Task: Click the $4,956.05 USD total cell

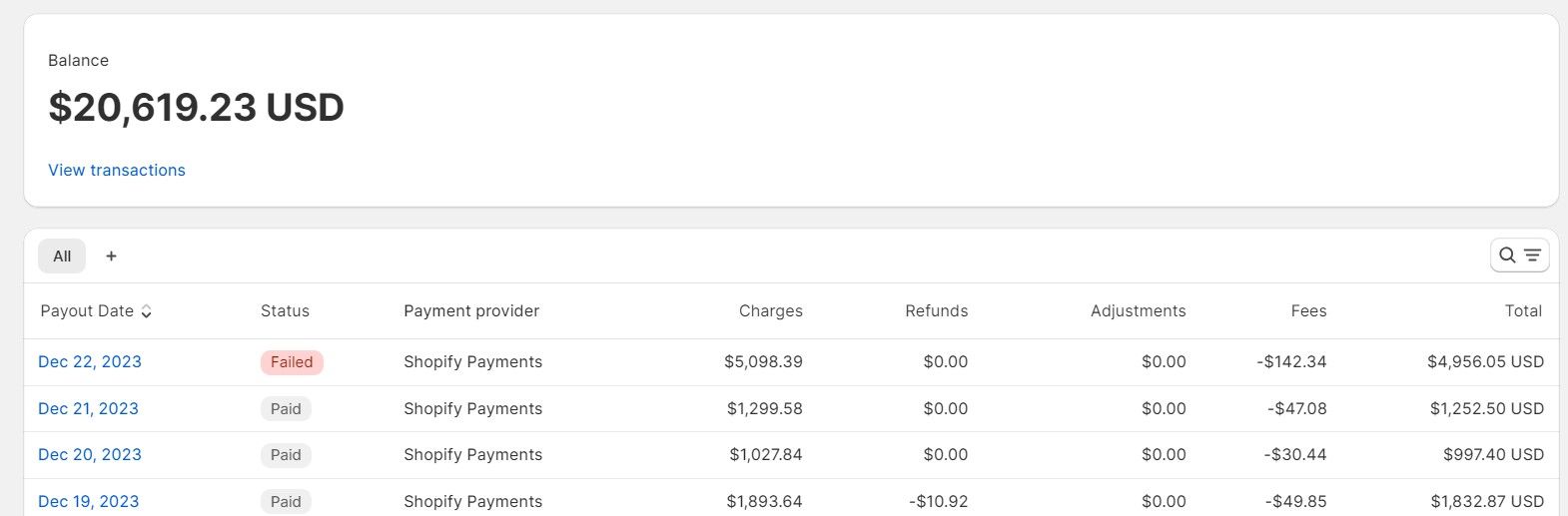Action: [x=1485, y=361]
